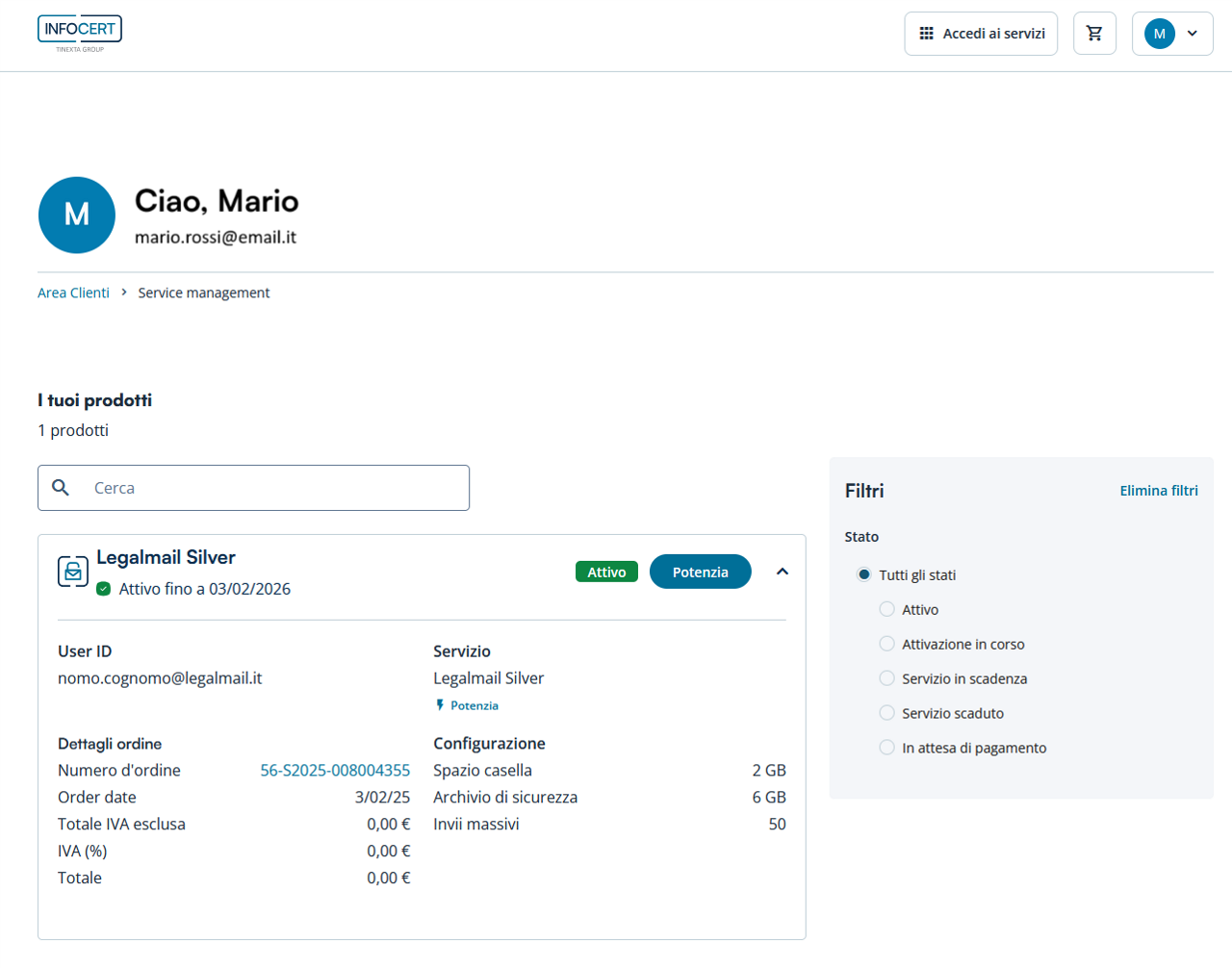Click the large Mario profile avatar
This screenshot has height=968, width=1232.
click(77, 215)
